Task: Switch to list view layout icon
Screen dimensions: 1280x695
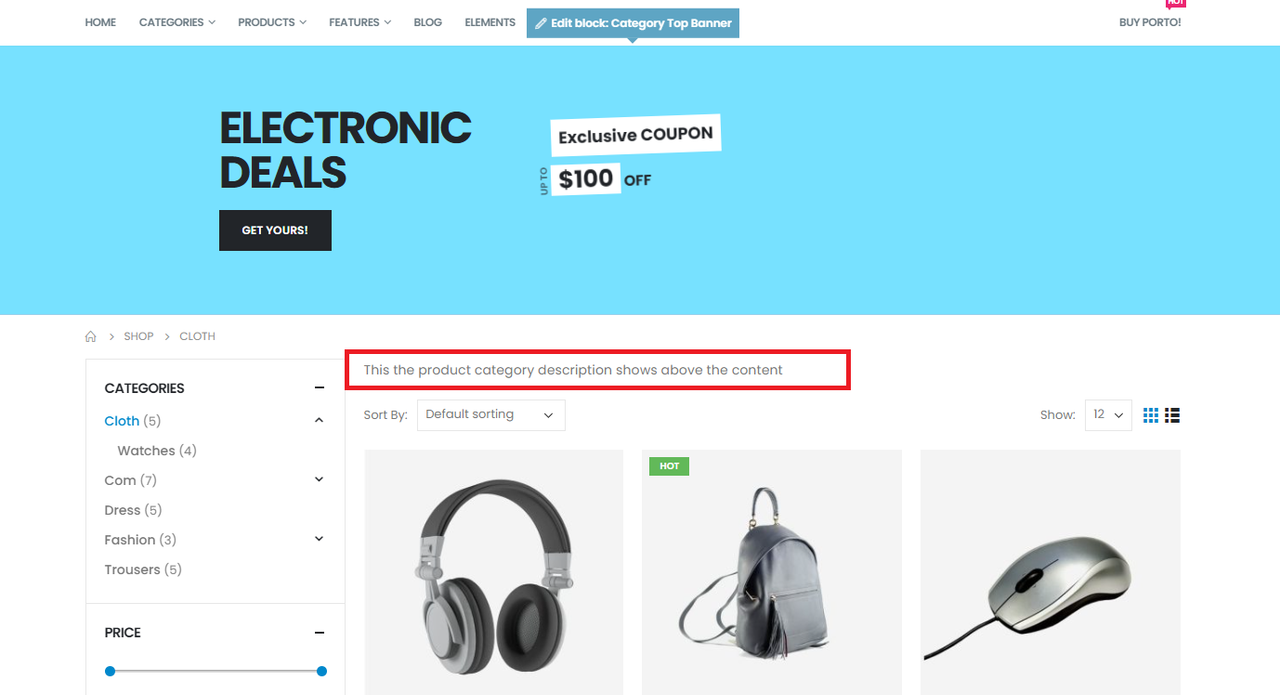Action: point(1173,415)
